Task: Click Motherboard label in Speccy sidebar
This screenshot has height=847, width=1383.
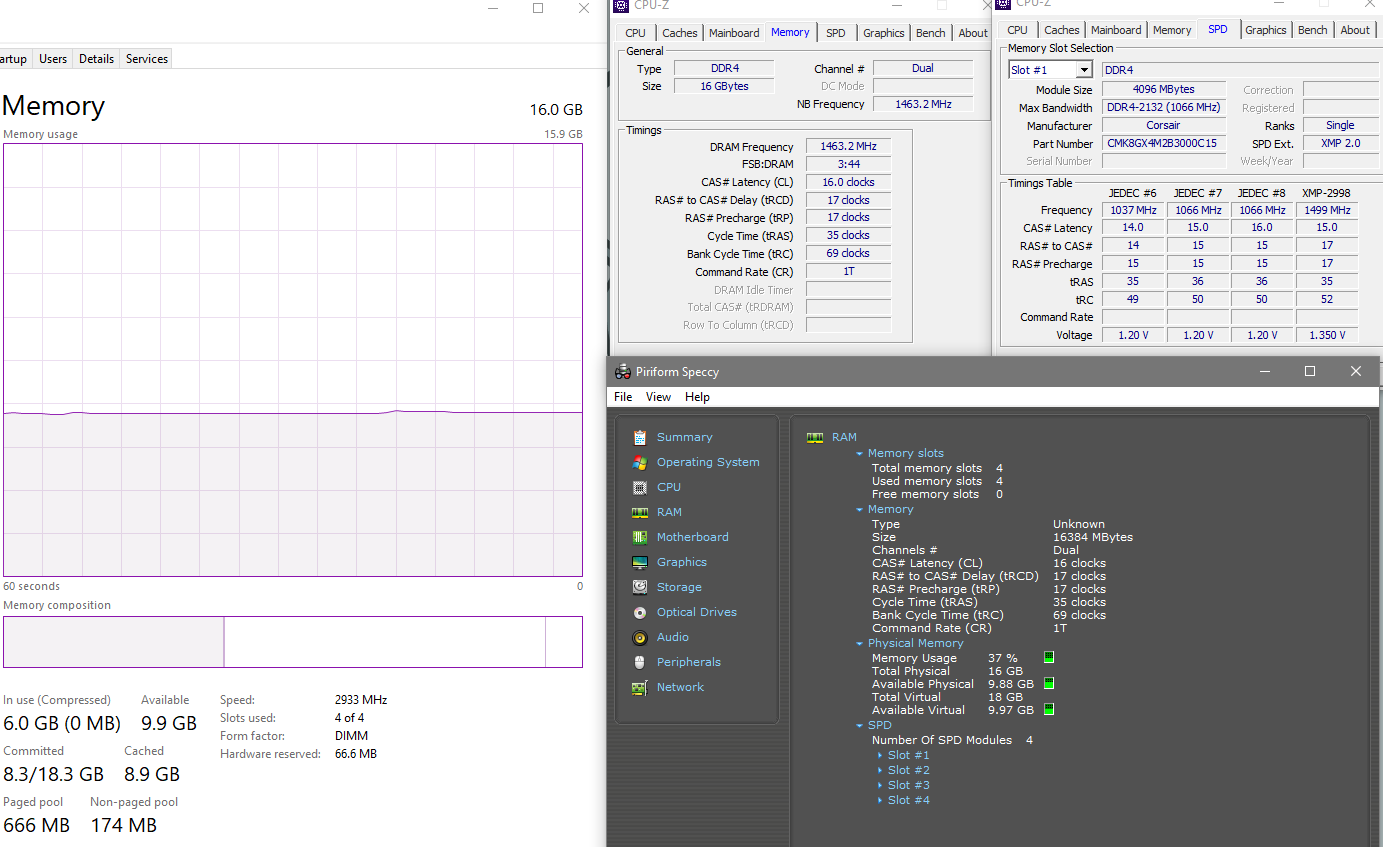Action: tap(693, 537)
